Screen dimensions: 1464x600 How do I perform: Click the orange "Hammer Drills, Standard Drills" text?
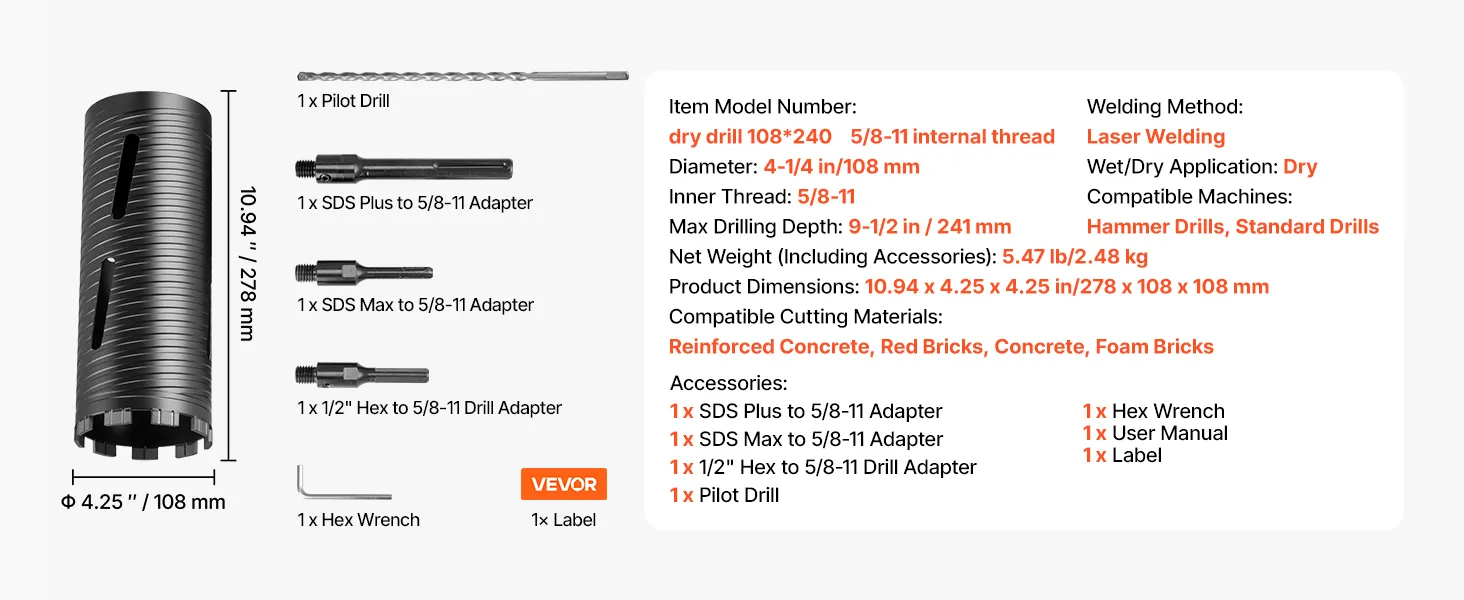(1232, 227)
